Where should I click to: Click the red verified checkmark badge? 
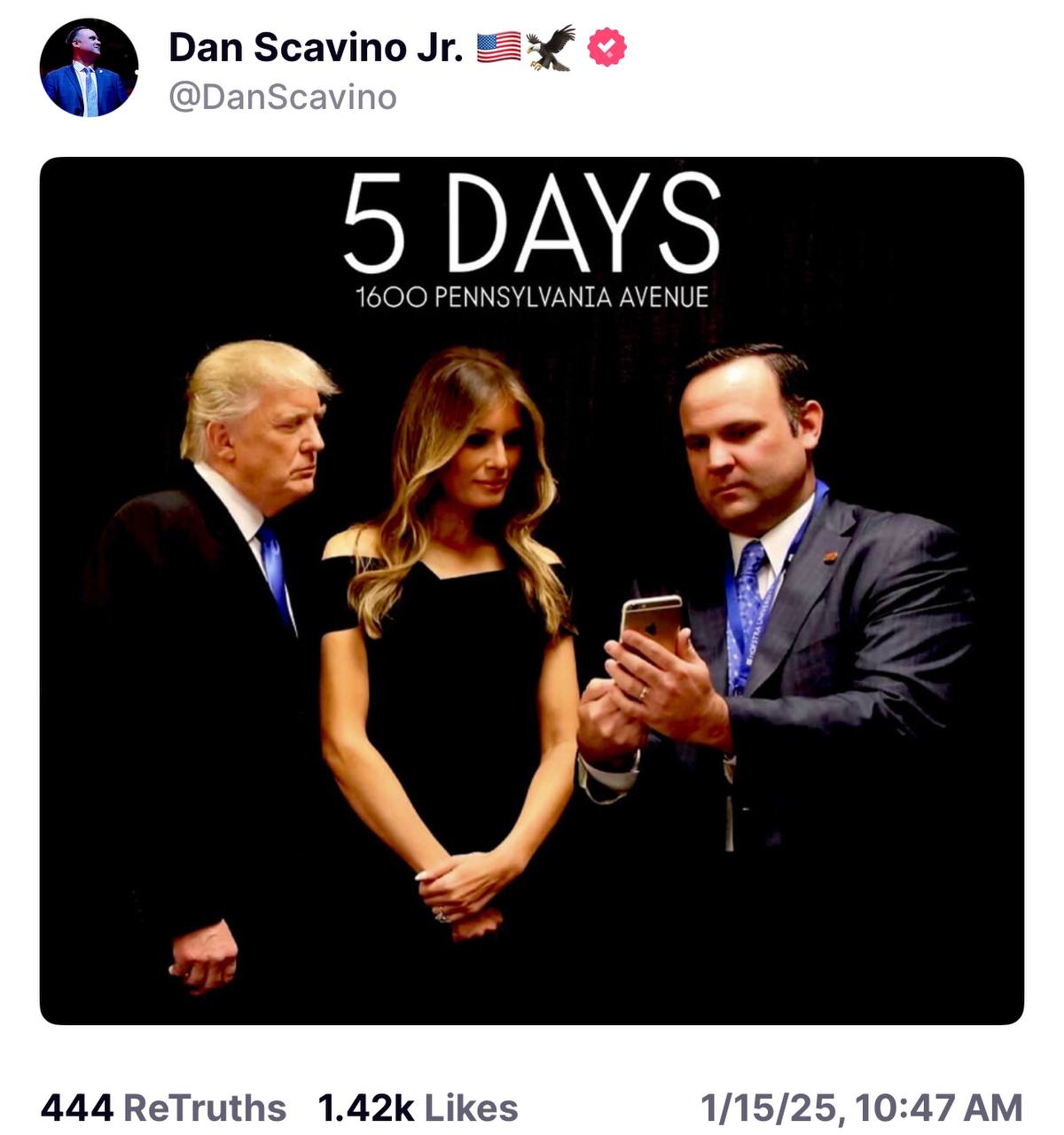tap(606, 48)
